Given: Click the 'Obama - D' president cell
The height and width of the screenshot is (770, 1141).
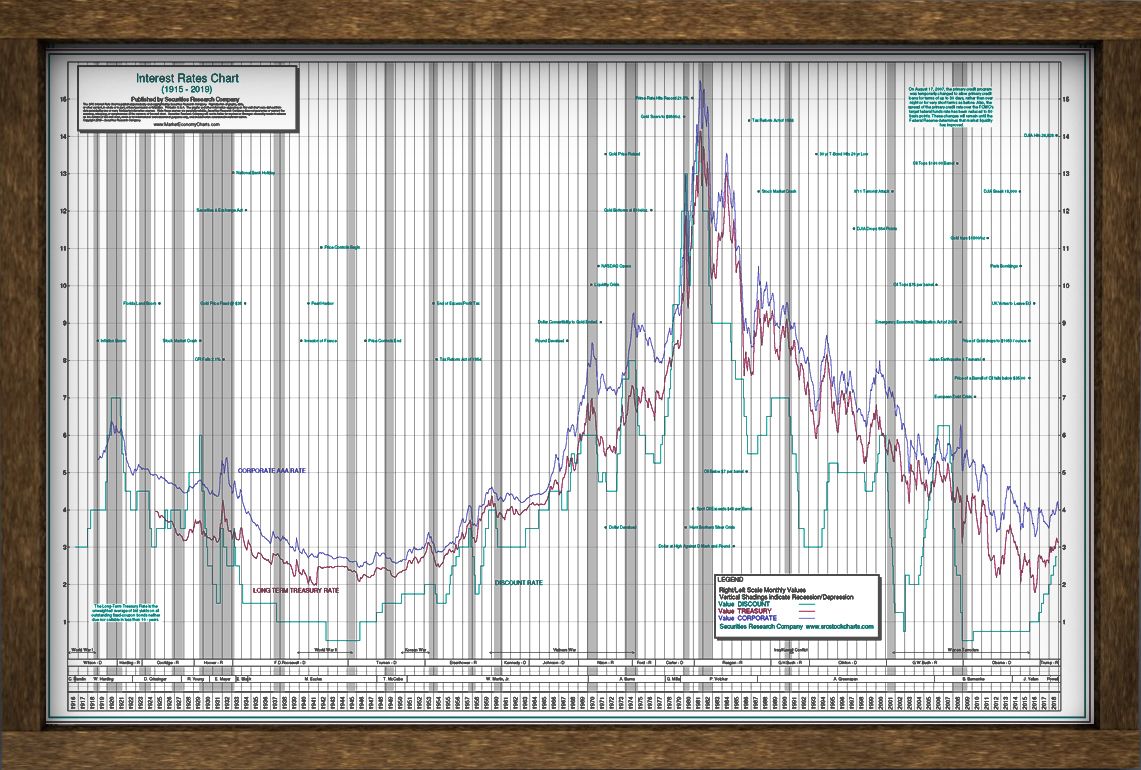Looking at the screenshot, I should (1001, 663).
